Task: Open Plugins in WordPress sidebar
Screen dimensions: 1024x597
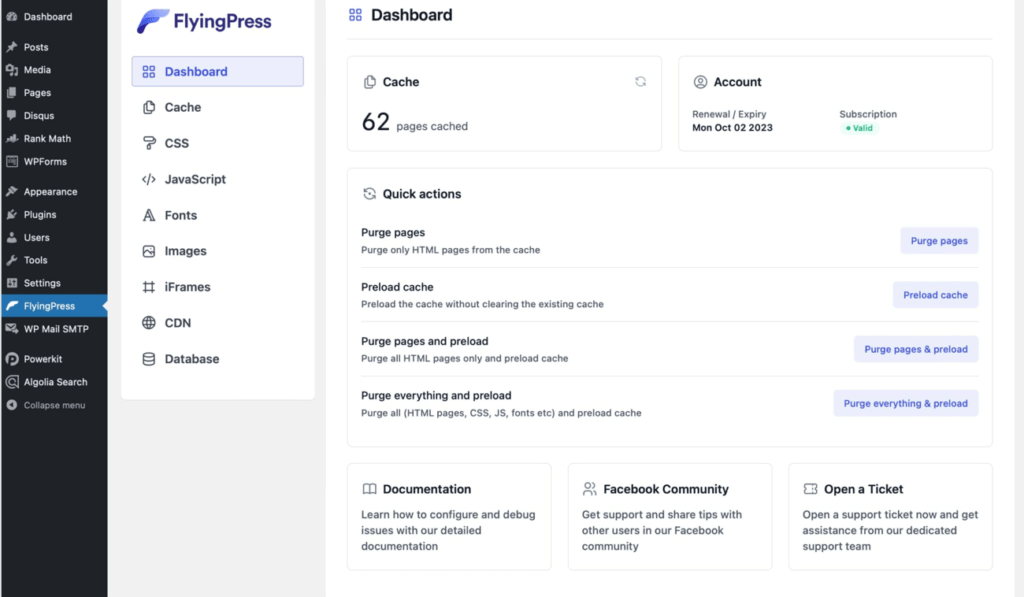Action: pyautogui.click(x=40, y=214)
